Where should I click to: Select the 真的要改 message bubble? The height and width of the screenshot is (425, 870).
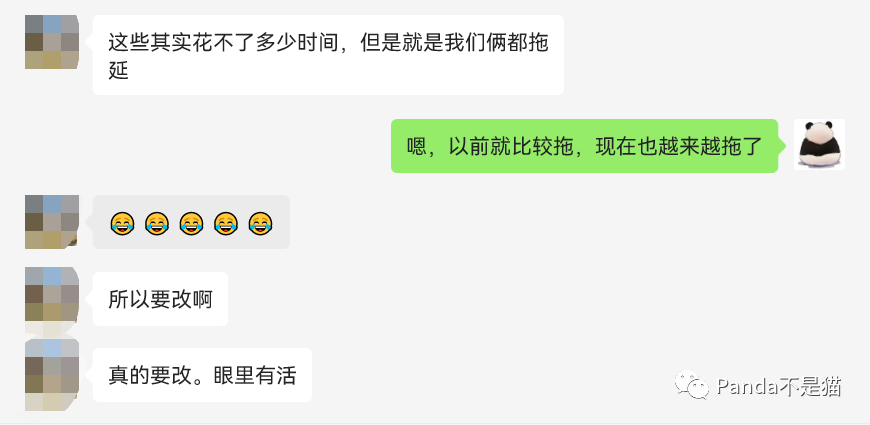click(202, 375)
